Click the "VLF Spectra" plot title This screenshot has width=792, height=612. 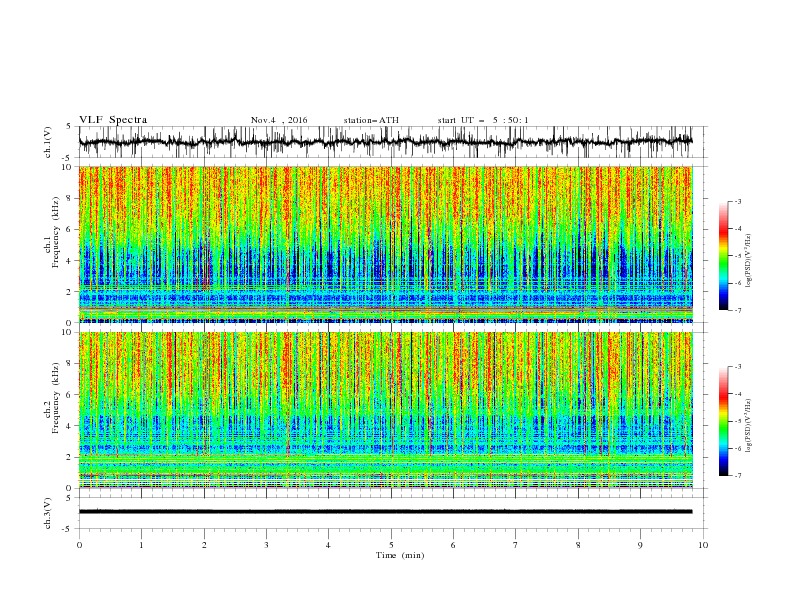point(113,120)
